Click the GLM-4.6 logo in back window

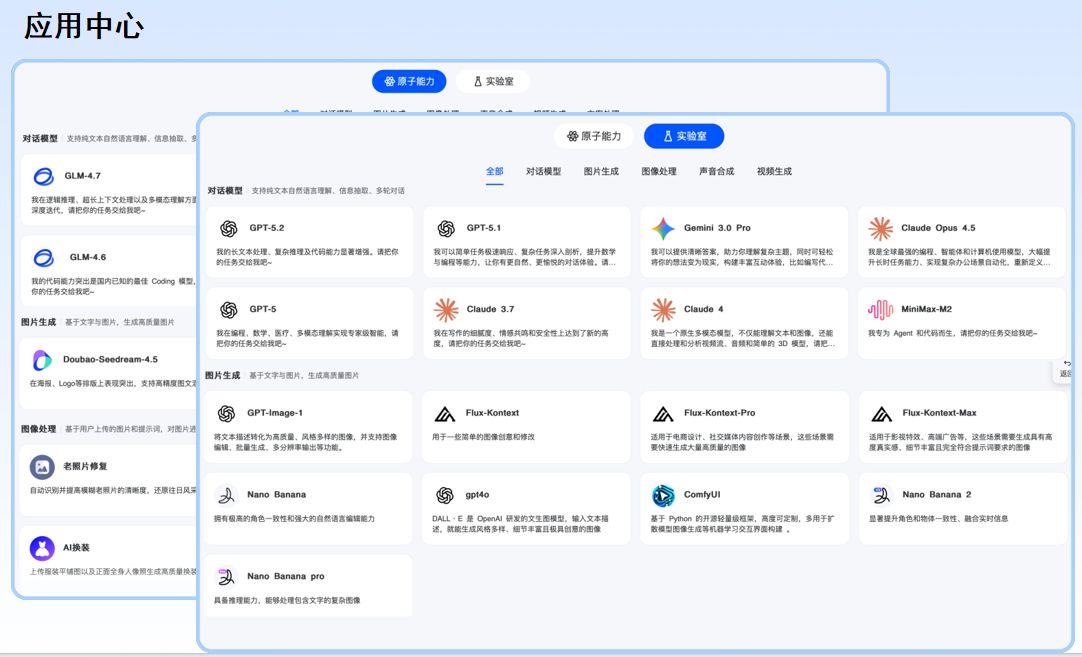click(43, 258)
